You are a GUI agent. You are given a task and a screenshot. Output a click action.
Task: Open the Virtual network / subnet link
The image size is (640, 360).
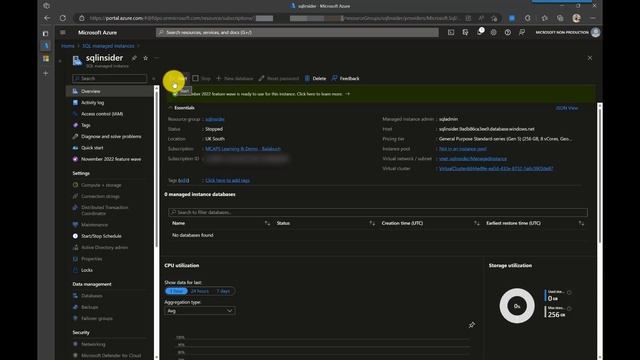coord(473,159)
